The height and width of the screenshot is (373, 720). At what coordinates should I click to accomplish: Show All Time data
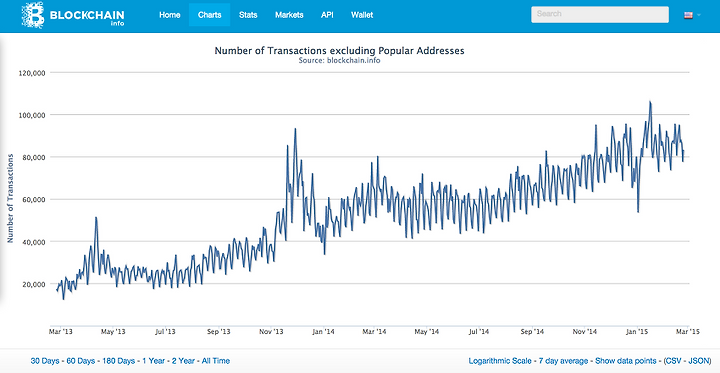point(216,361)
